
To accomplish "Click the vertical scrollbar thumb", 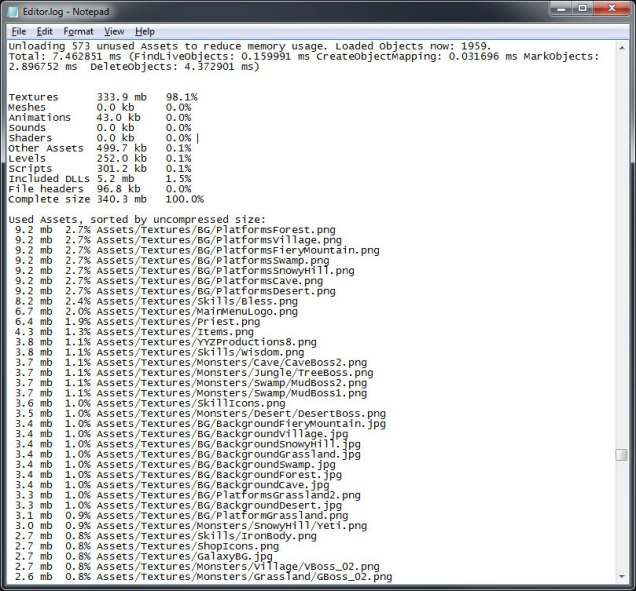I will point(621,454).
